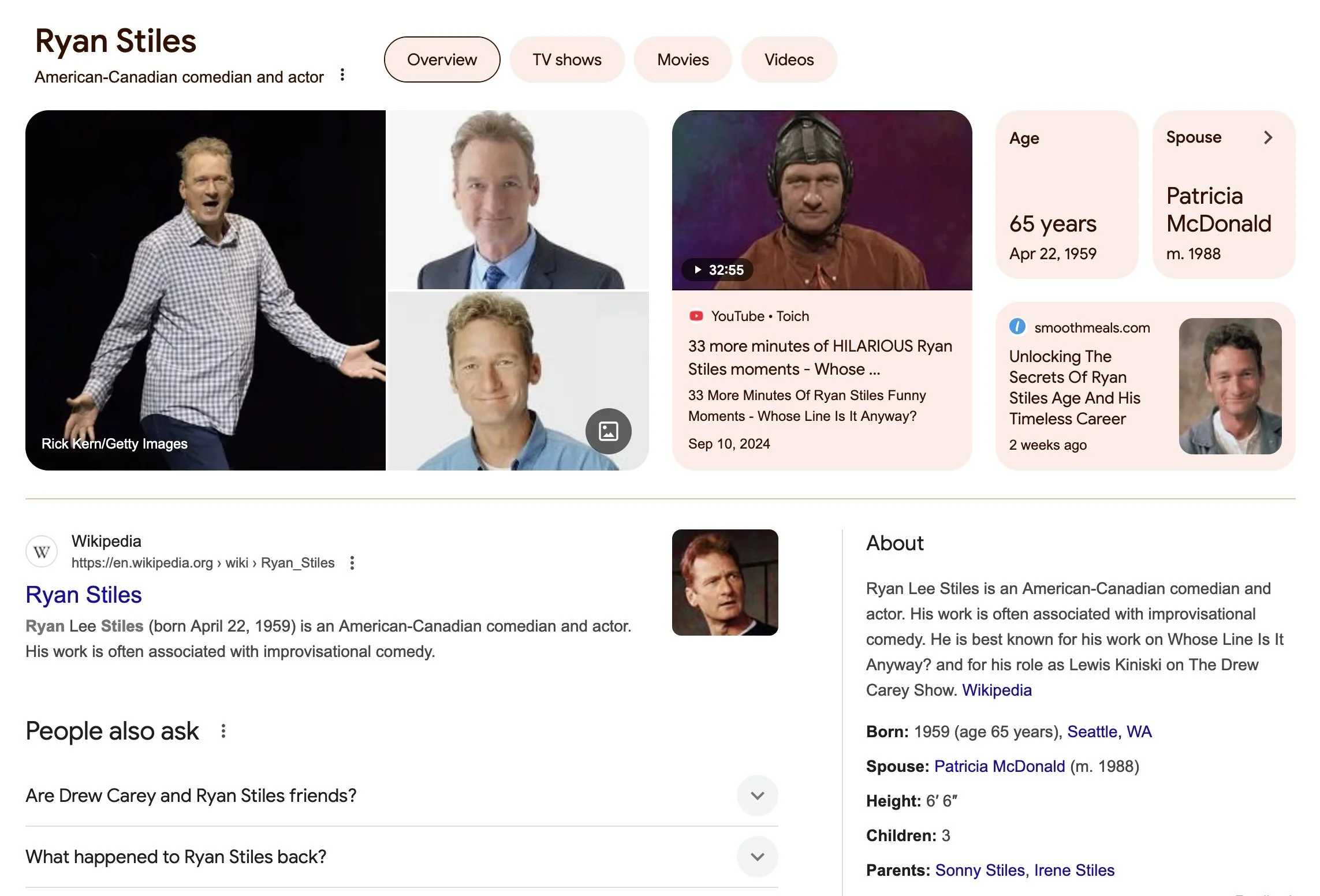Open the Videos tab
The height and width of the screenshot is (896, 1320).
pyautogui.click(x=789, y=59)
